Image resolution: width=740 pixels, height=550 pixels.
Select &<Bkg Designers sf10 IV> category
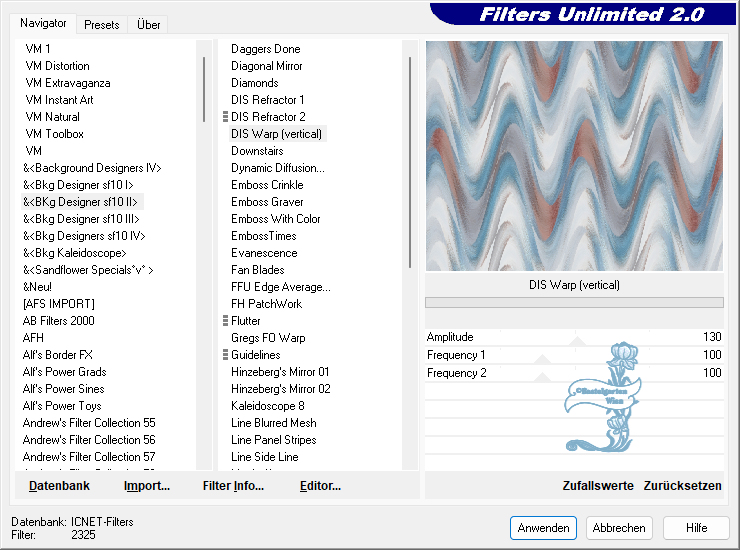click(x=84, y=236)
